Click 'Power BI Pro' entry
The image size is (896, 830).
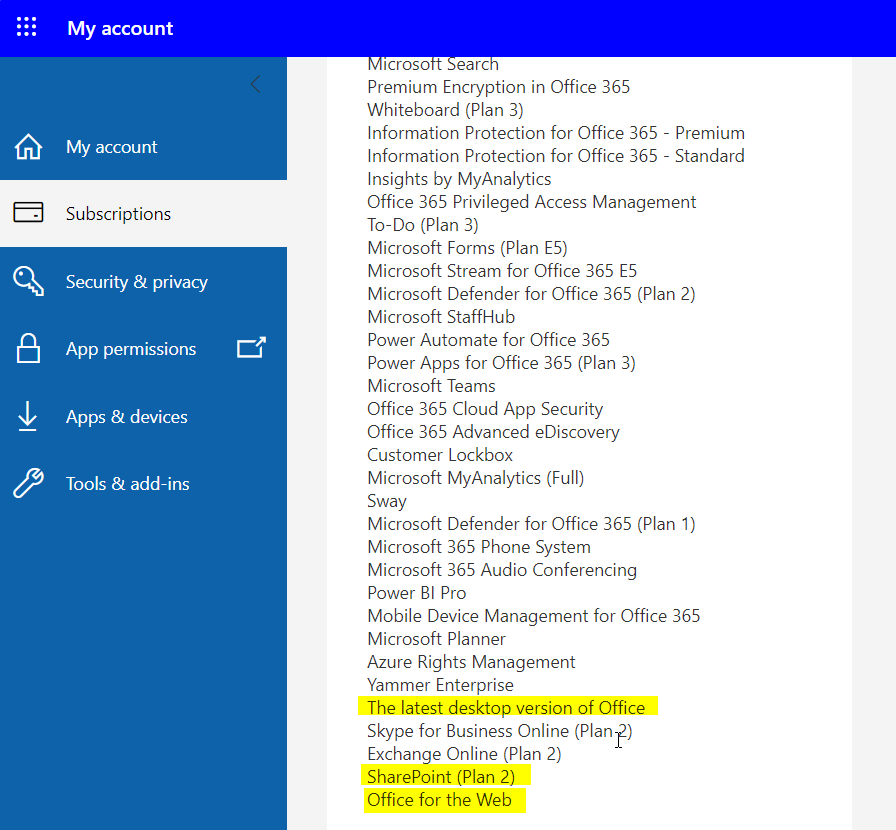(417, 593)
